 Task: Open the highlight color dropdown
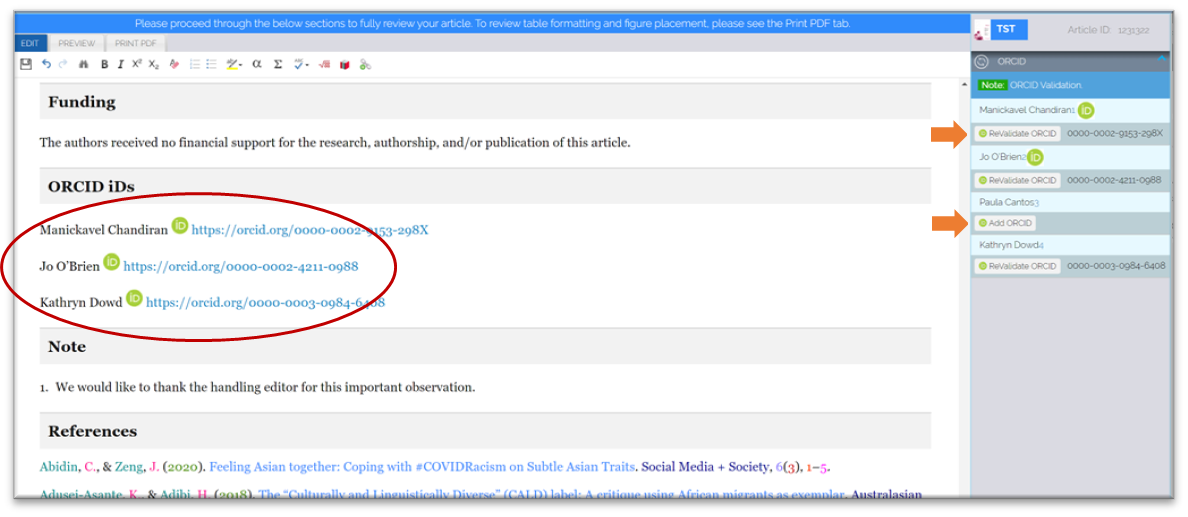coord(234,64)
